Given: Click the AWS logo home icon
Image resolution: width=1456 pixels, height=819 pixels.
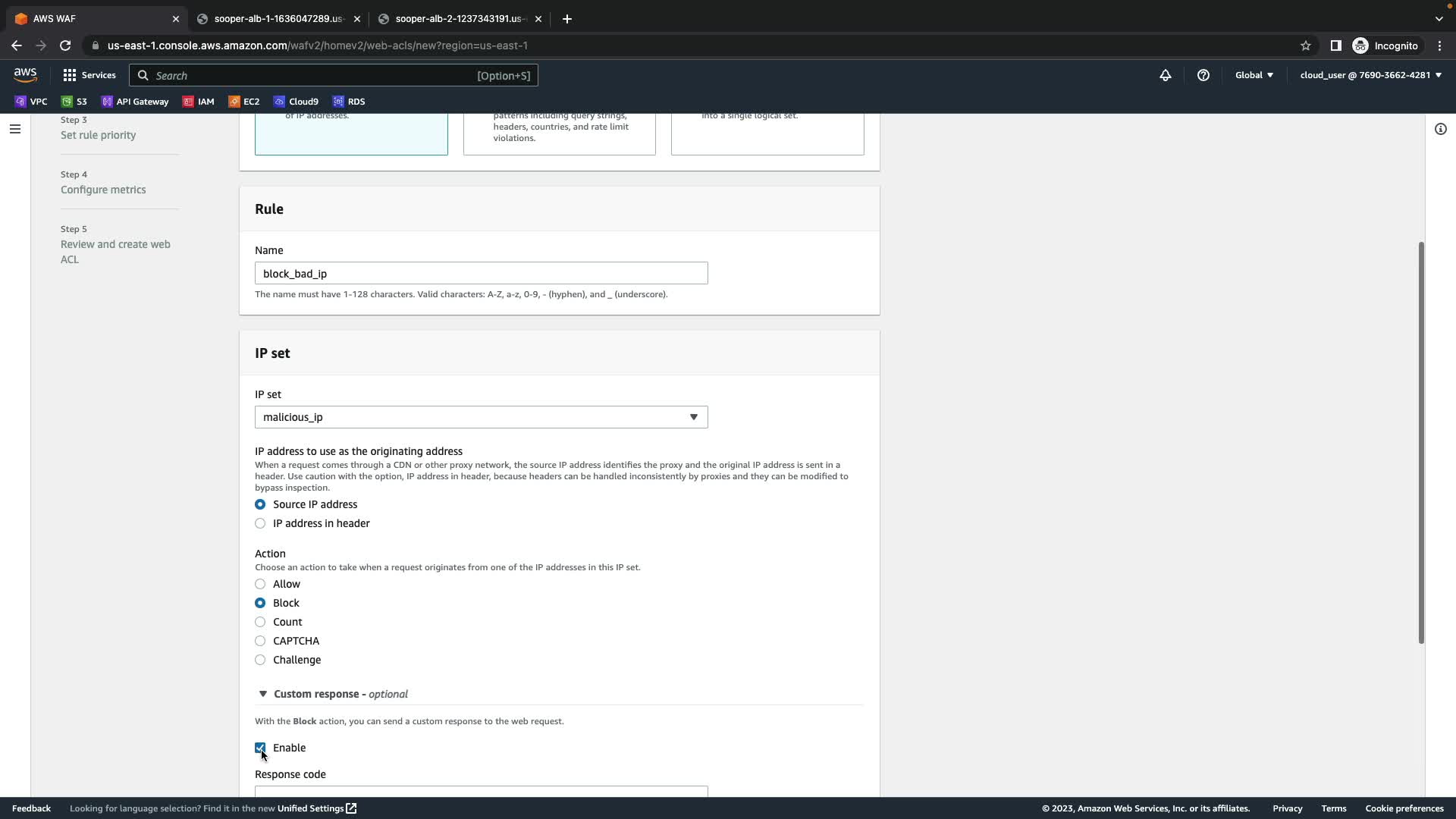Looking at the screenshot, I should [x=25, y=74].
